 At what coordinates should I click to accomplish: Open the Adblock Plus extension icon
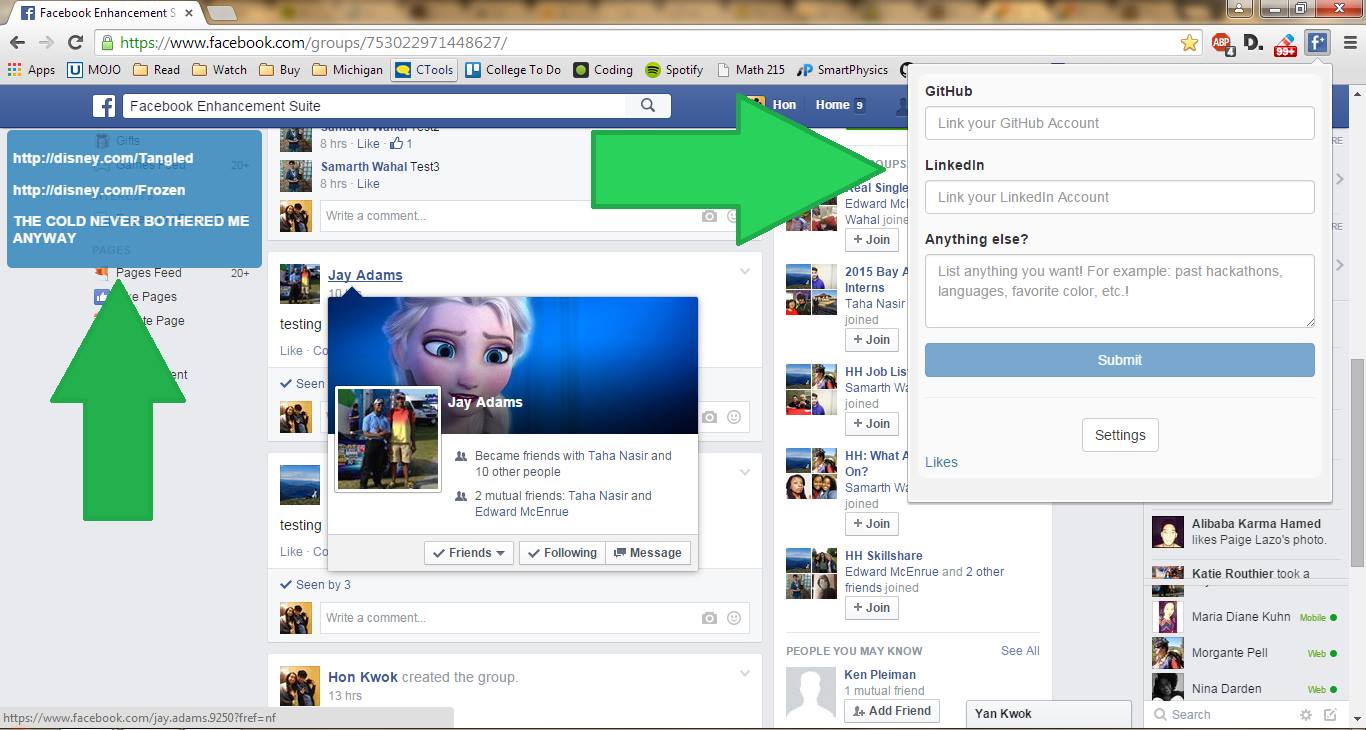1222,43
